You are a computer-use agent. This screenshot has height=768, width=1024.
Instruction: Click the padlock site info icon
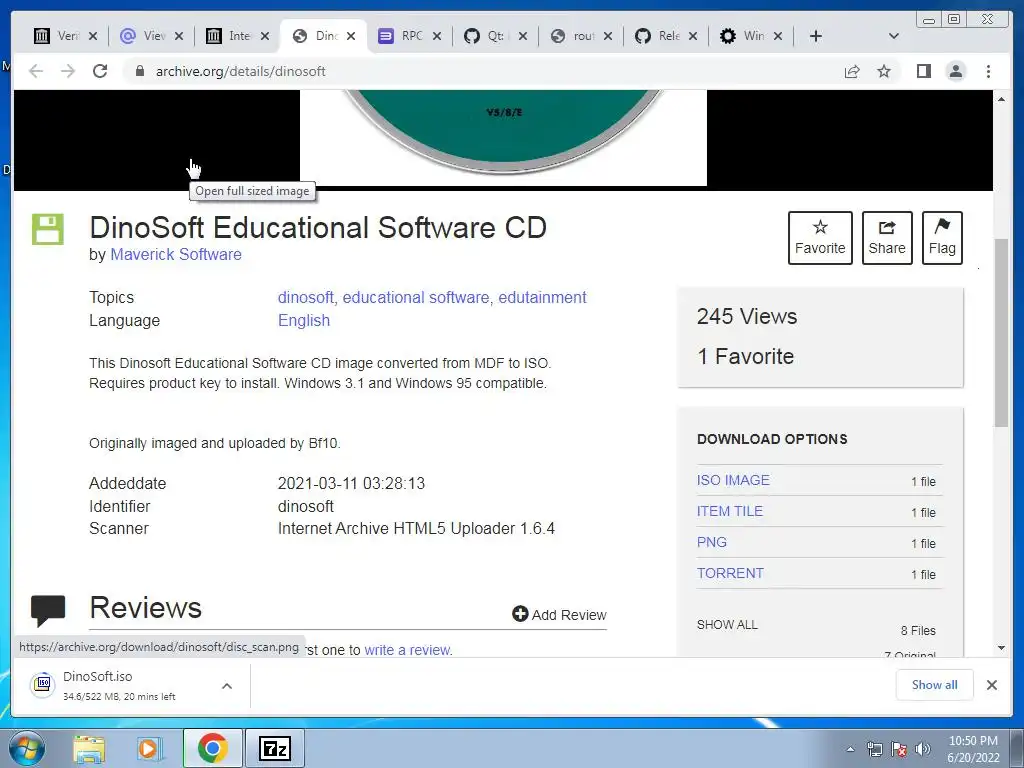pyautogui.click(x=139, y=71)
